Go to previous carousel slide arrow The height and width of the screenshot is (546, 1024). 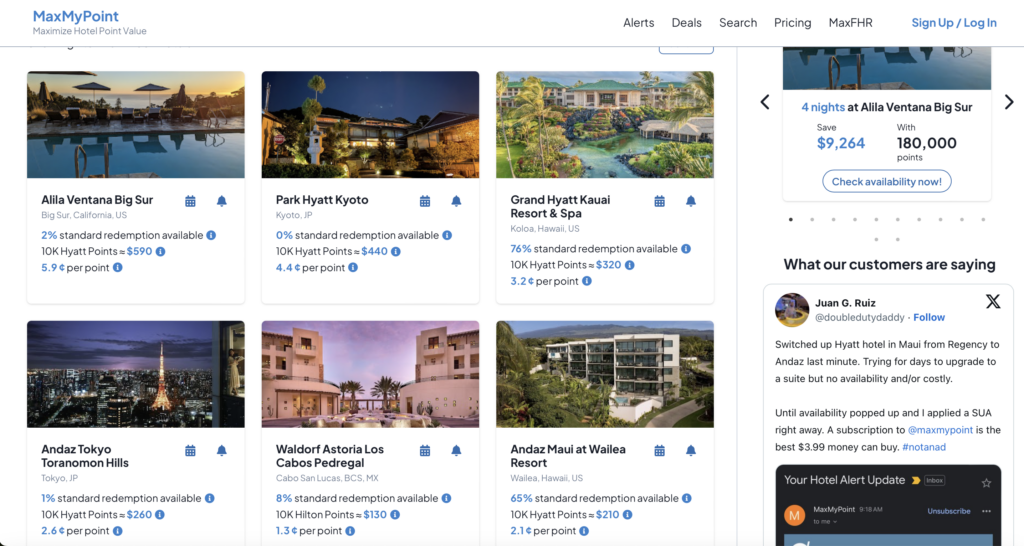tap(765, 102)
